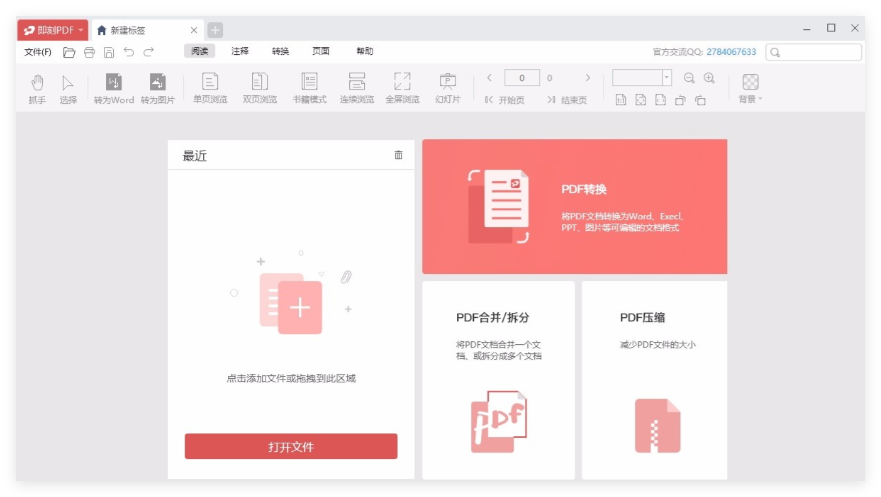Open the PDF转换 card
Viewport: 881px width, 497px height.
coord(575,207)
